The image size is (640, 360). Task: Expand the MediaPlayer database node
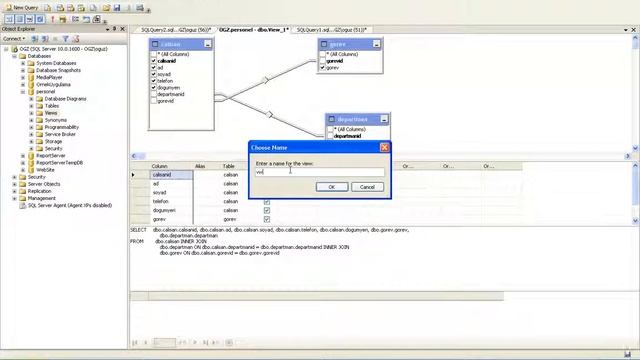23,77
